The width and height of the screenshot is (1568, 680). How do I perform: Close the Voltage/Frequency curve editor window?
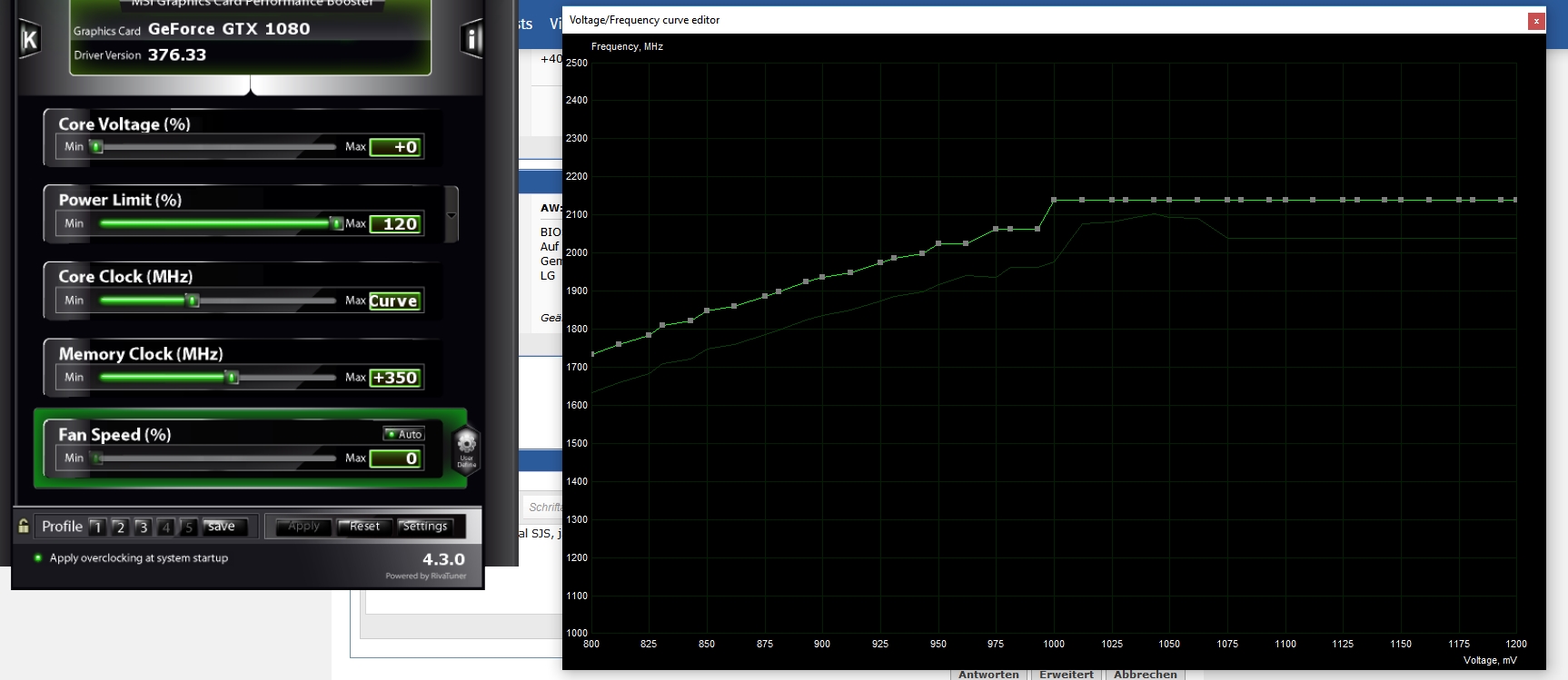coord(1536,20)
